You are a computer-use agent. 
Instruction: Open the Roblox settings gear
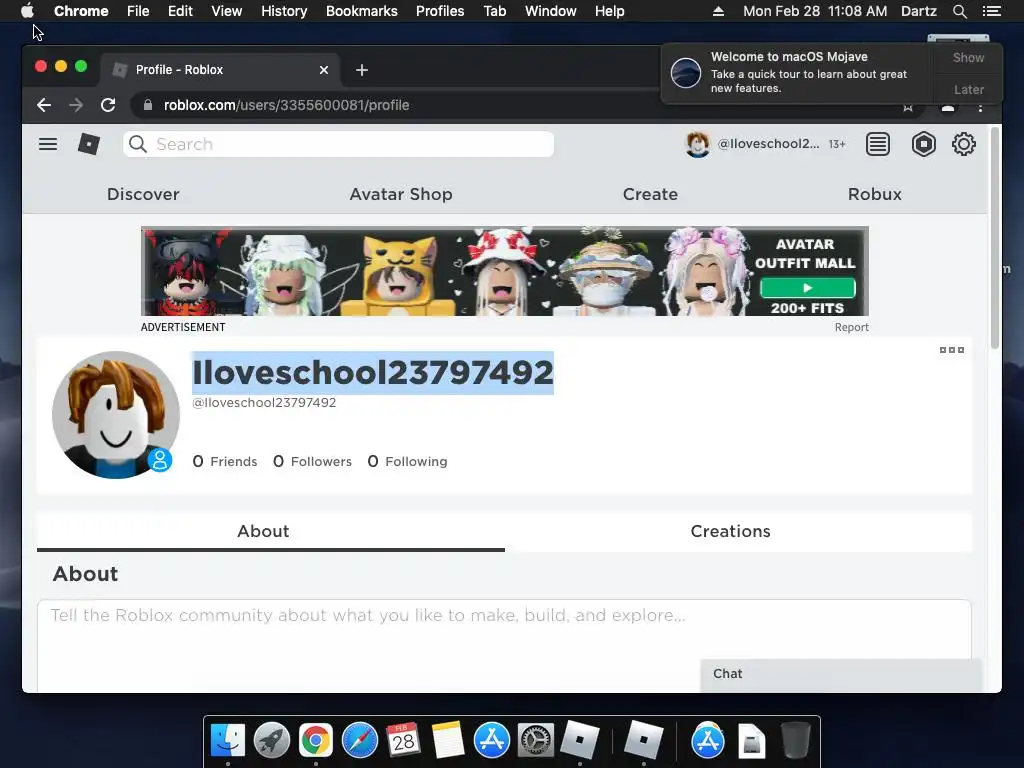point(963,144)
